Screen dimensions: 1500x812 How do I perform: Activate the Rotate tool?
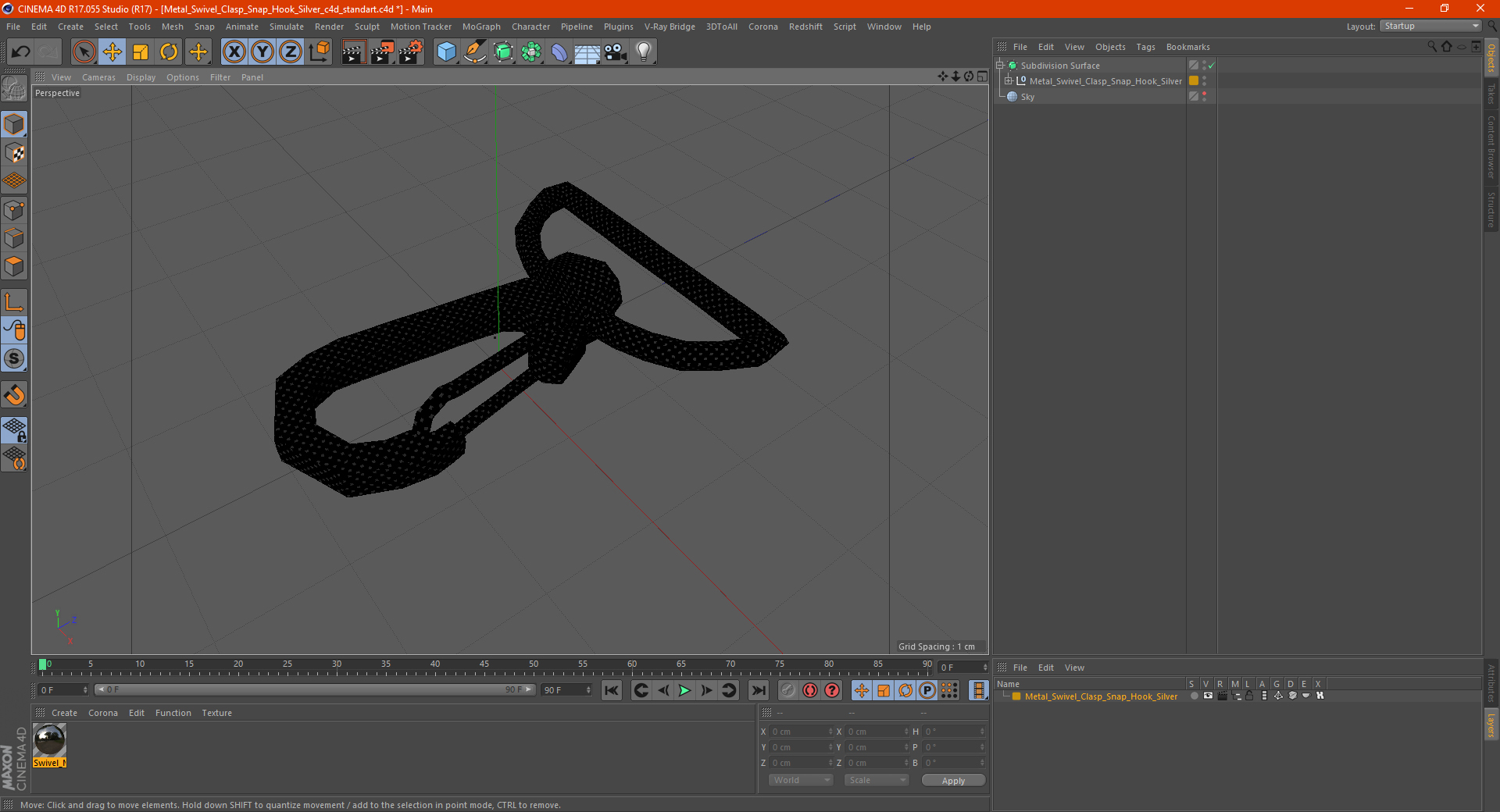(169, 52)
